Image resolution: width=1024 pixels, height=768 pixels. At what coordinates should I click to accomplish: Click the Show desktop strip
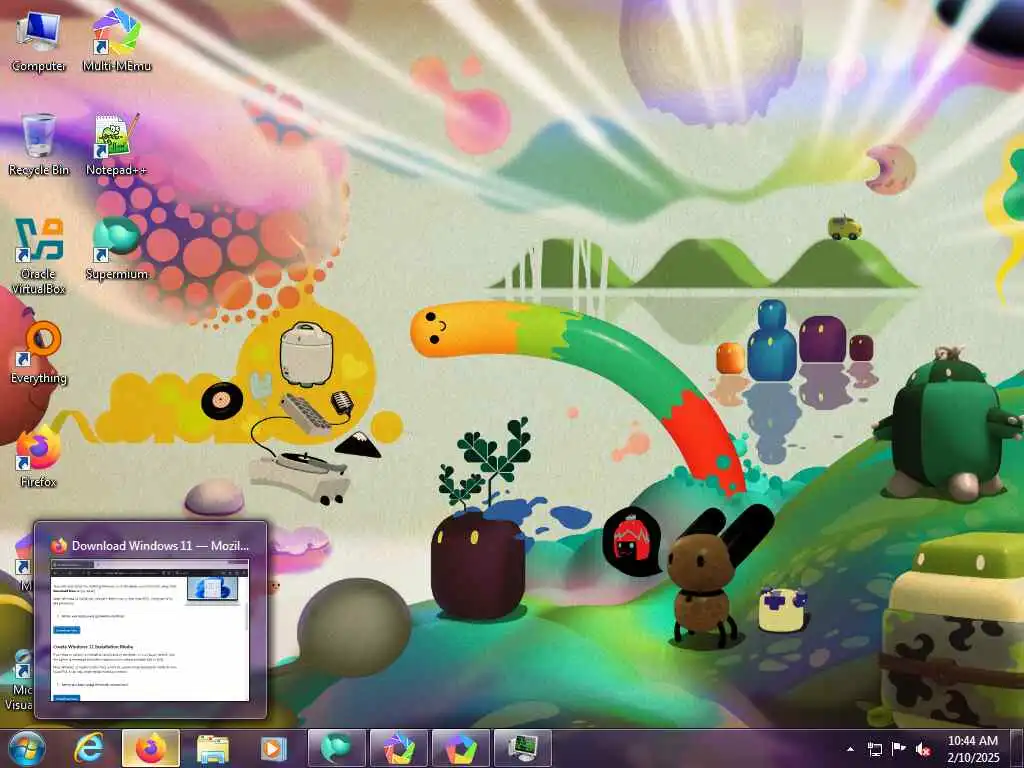pos(1017,748)
